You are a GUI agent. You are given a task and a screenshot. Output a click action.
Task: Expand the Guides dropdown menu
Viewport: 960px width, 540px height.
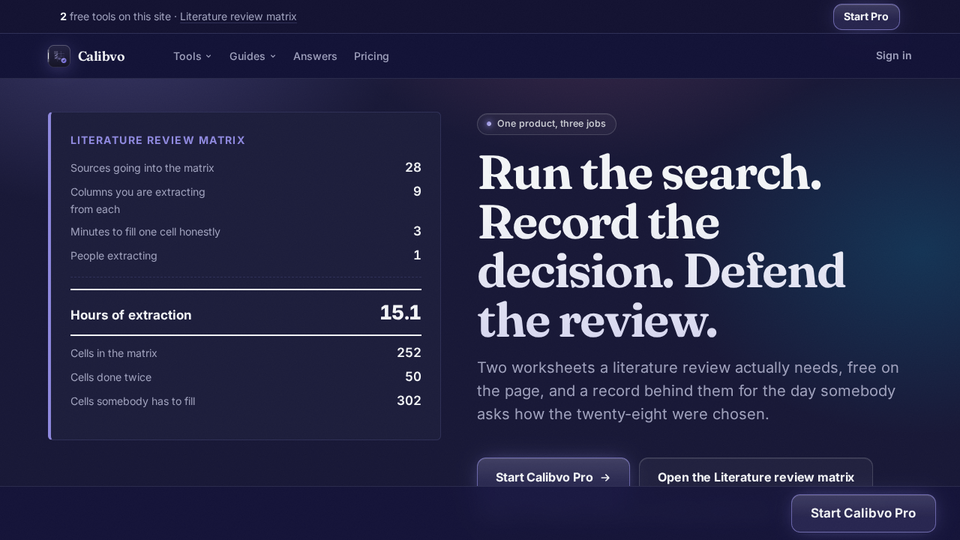click(252, 56)
